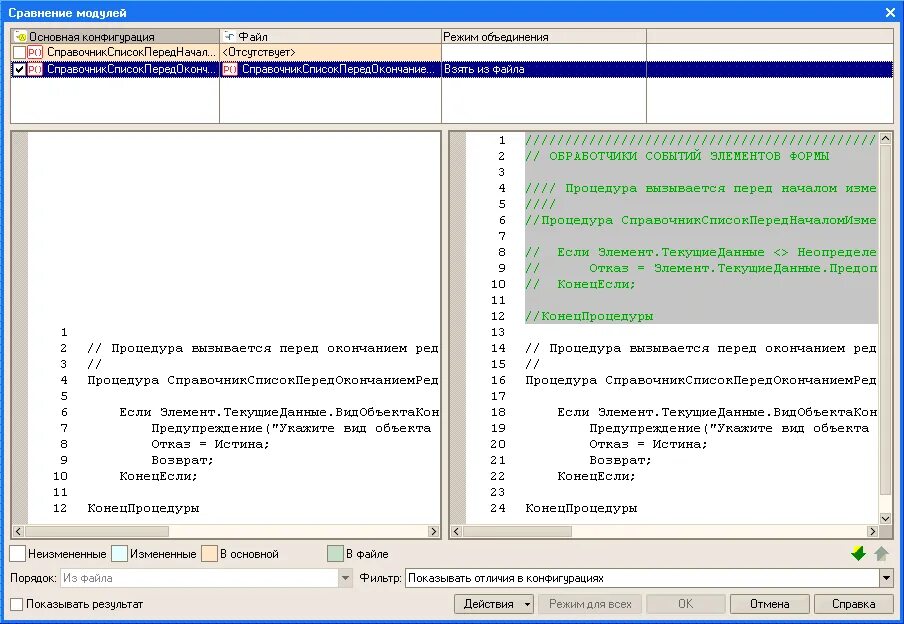Viewport: 904px width, 624px height.
Task: Click В основной legend color swatch
Action: click(209, 554)
